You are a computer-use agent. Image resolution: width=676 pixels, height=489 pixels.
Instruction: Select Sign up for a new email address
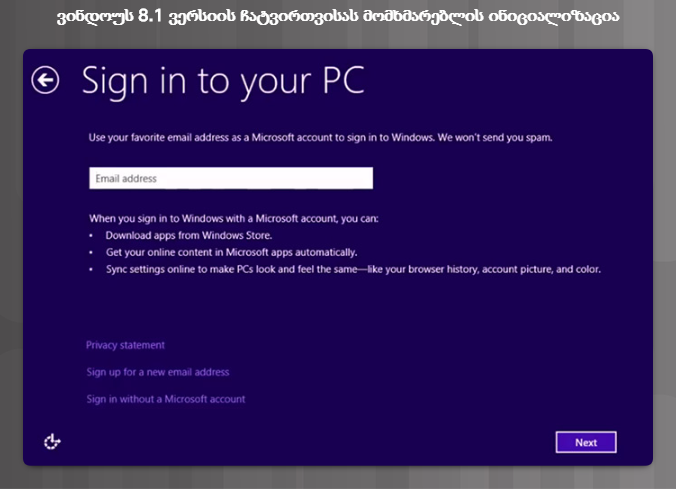click(158, 372)
